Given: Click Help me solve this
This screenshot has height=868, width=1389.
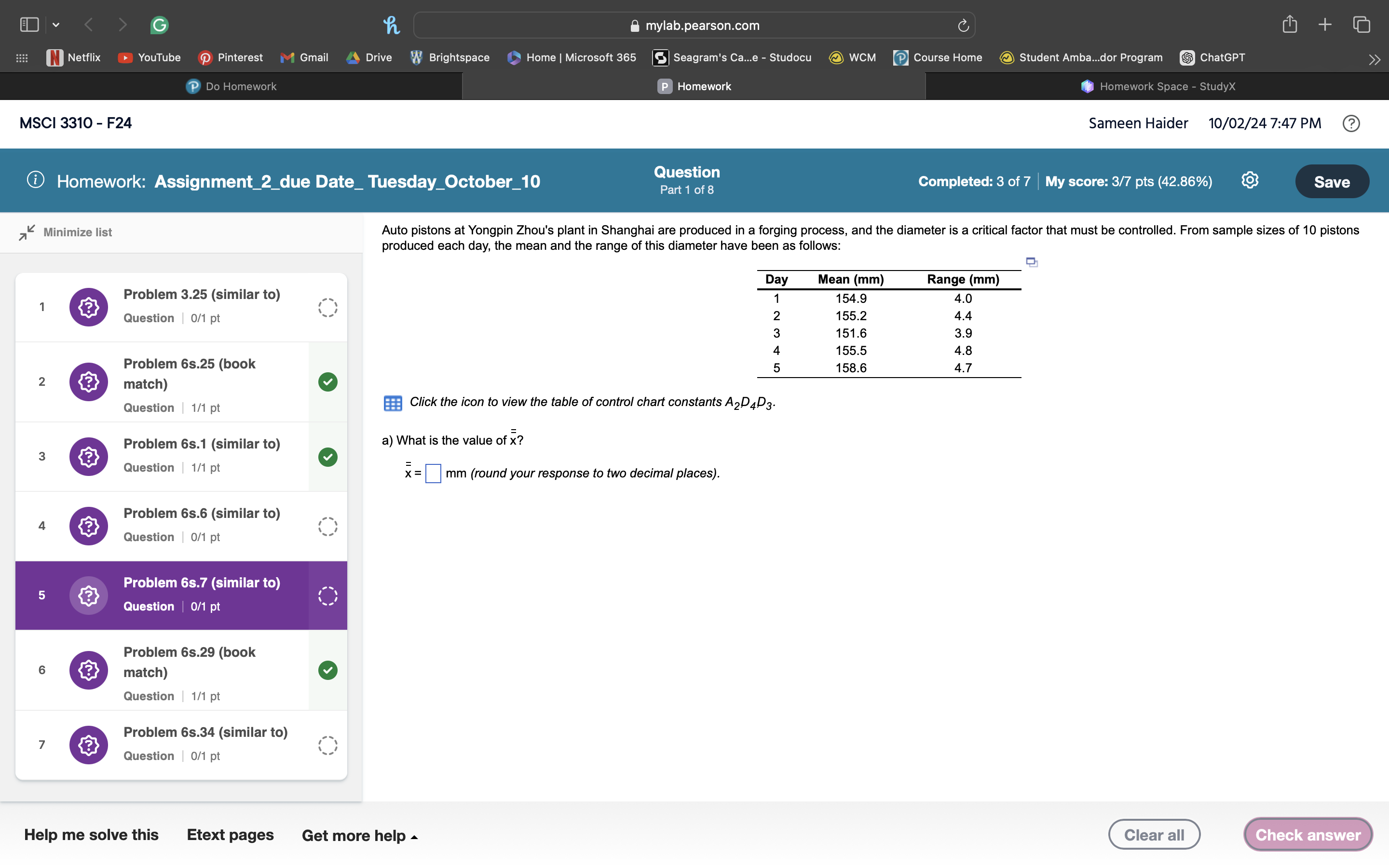Looking at the screenshot, I should coord(91,835).
